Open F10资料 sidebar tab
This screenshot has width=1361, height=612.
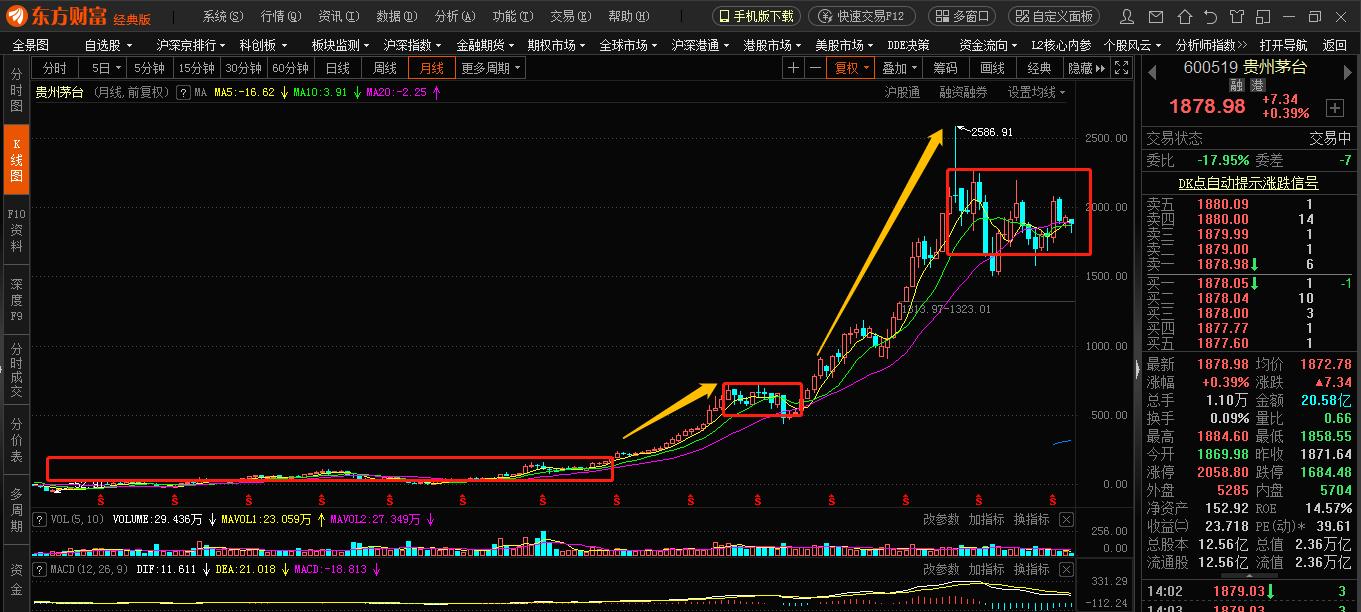tap(16, 230)
